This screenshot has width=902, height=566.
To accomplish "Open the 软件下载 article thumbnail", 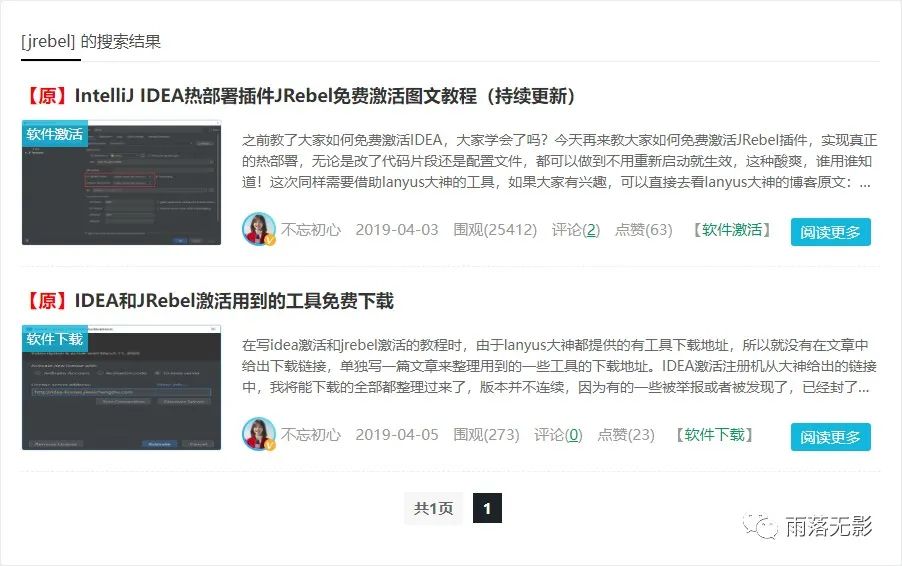I will [x=121, y=387].
